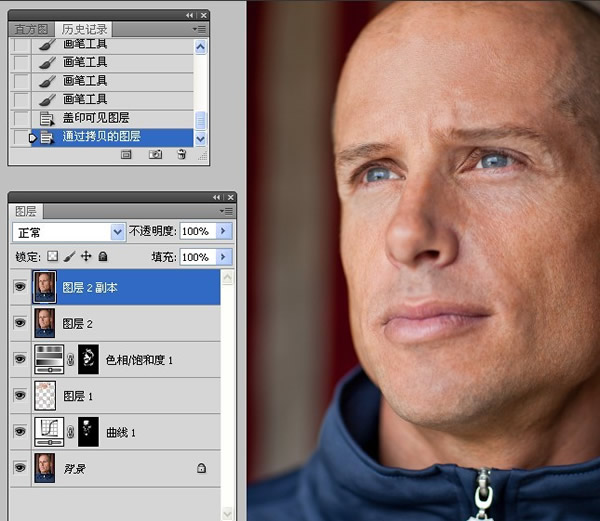
Task: Click the delete current state trash icon
Action: 182,154
